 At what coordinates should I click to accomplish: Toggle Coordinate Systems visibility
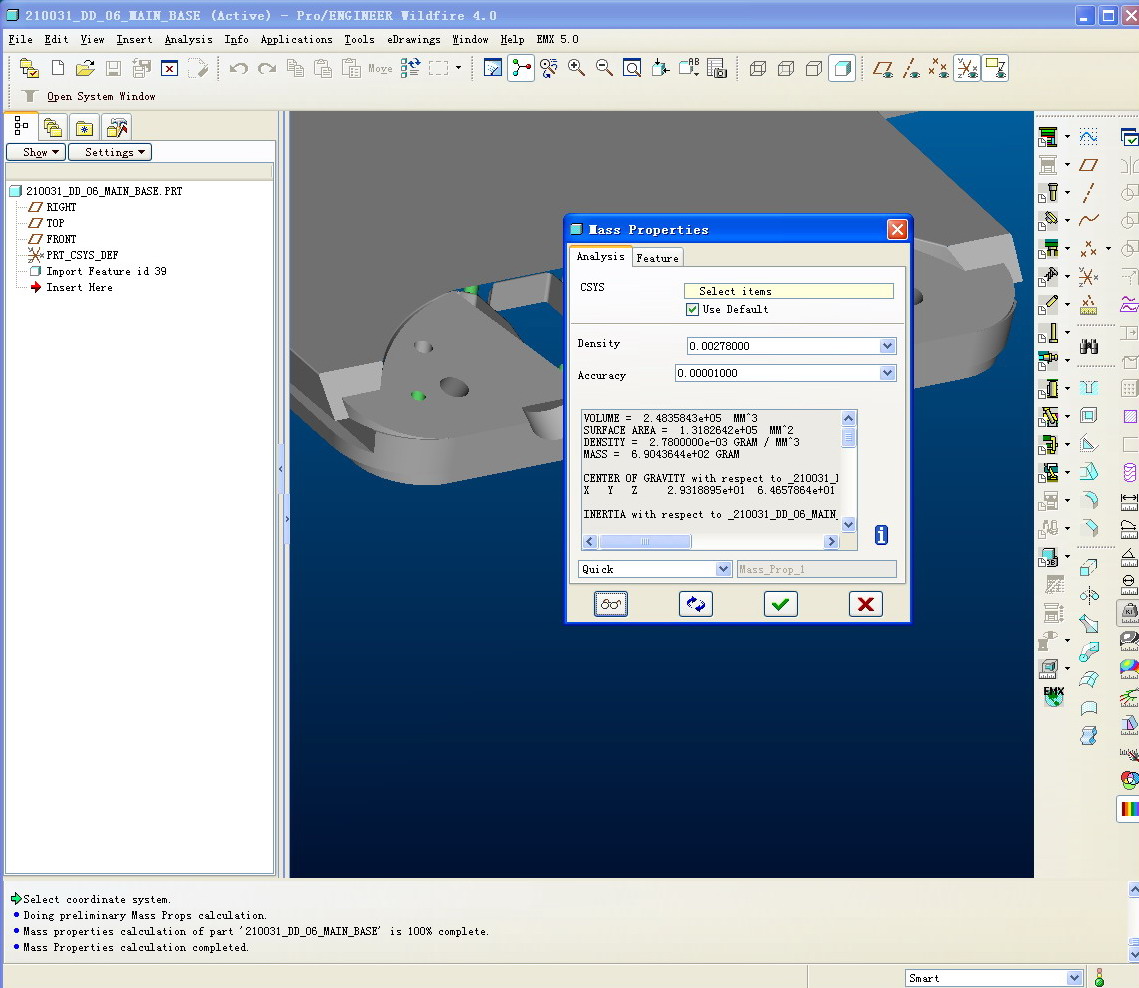point(967,68)
